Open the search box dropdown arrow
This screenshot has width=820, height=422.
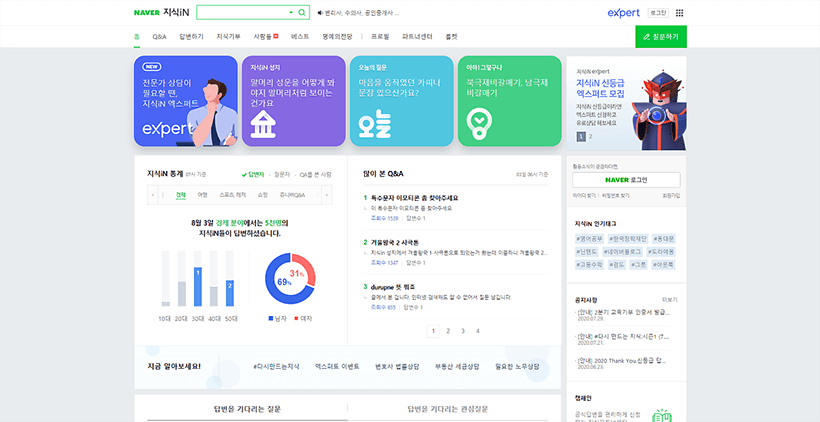(x=291, y=13)
